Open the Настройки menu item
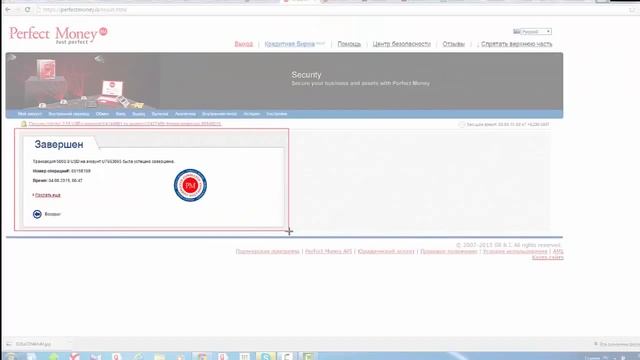Viewport: 640px width, 360px height. pyautogui.click(x=277, y=114)
